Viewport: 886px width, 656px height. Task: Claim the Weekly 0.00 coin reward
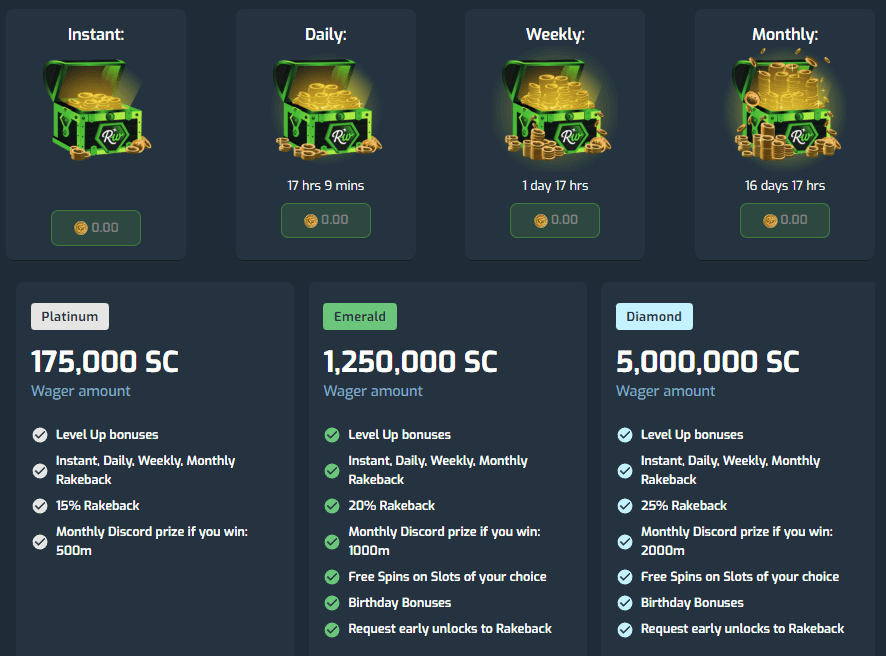pyautogui.click(x=555, y=220)
